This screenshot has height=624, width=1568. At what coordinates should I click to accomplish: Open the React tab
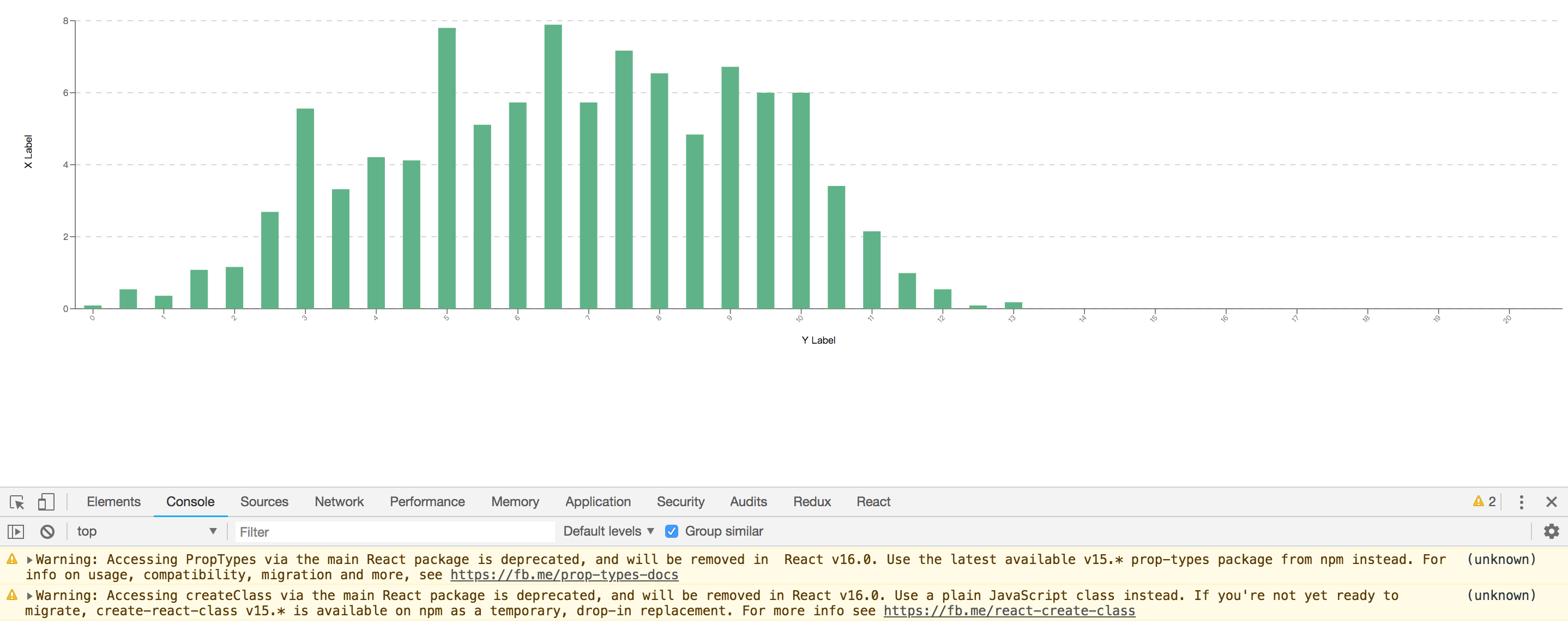point(873,502)
